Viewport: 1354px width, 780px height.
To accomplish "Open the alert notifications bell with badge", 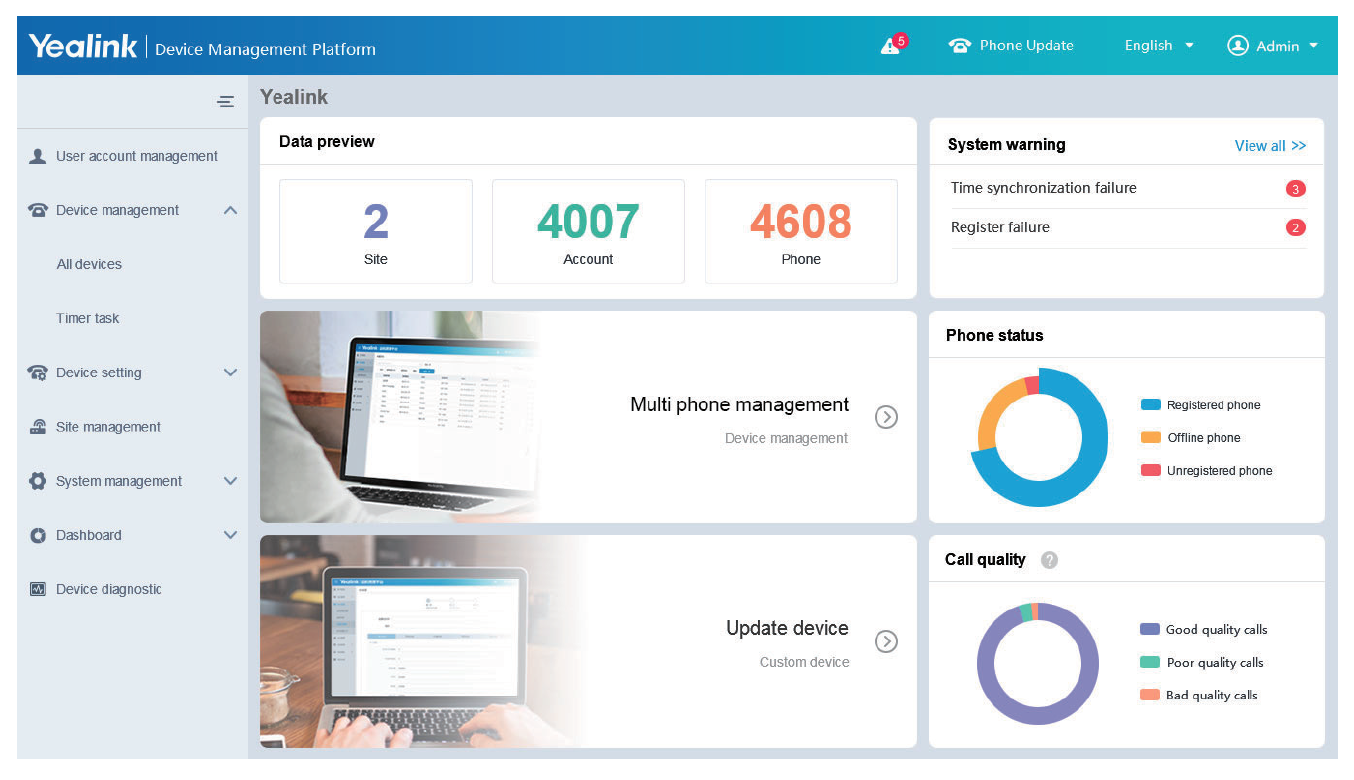I will coord(891,46).
